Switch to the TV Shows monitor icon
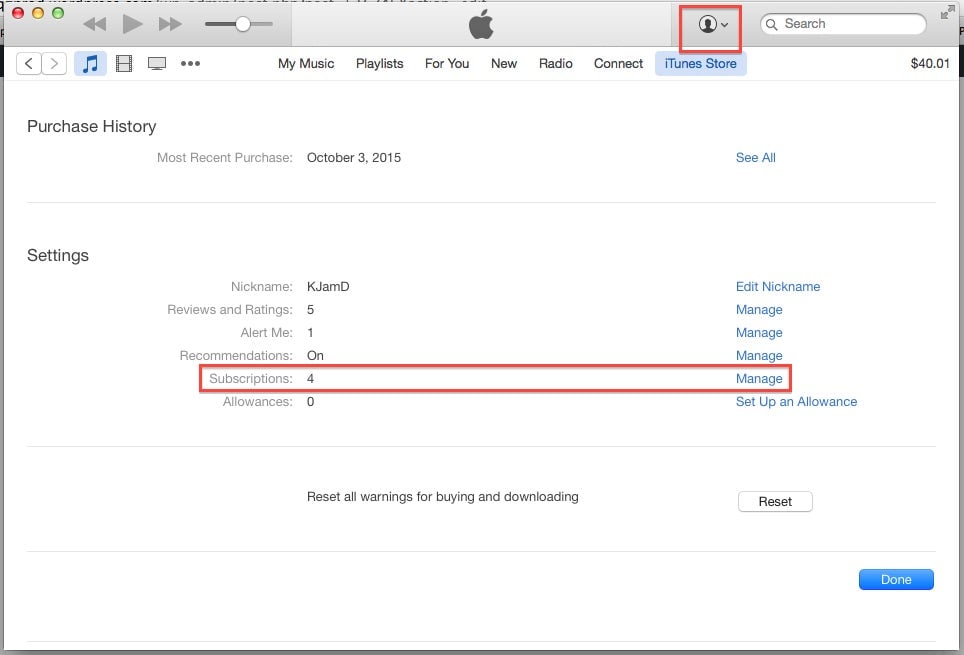964x655 pixels. [x=157, y=63]
